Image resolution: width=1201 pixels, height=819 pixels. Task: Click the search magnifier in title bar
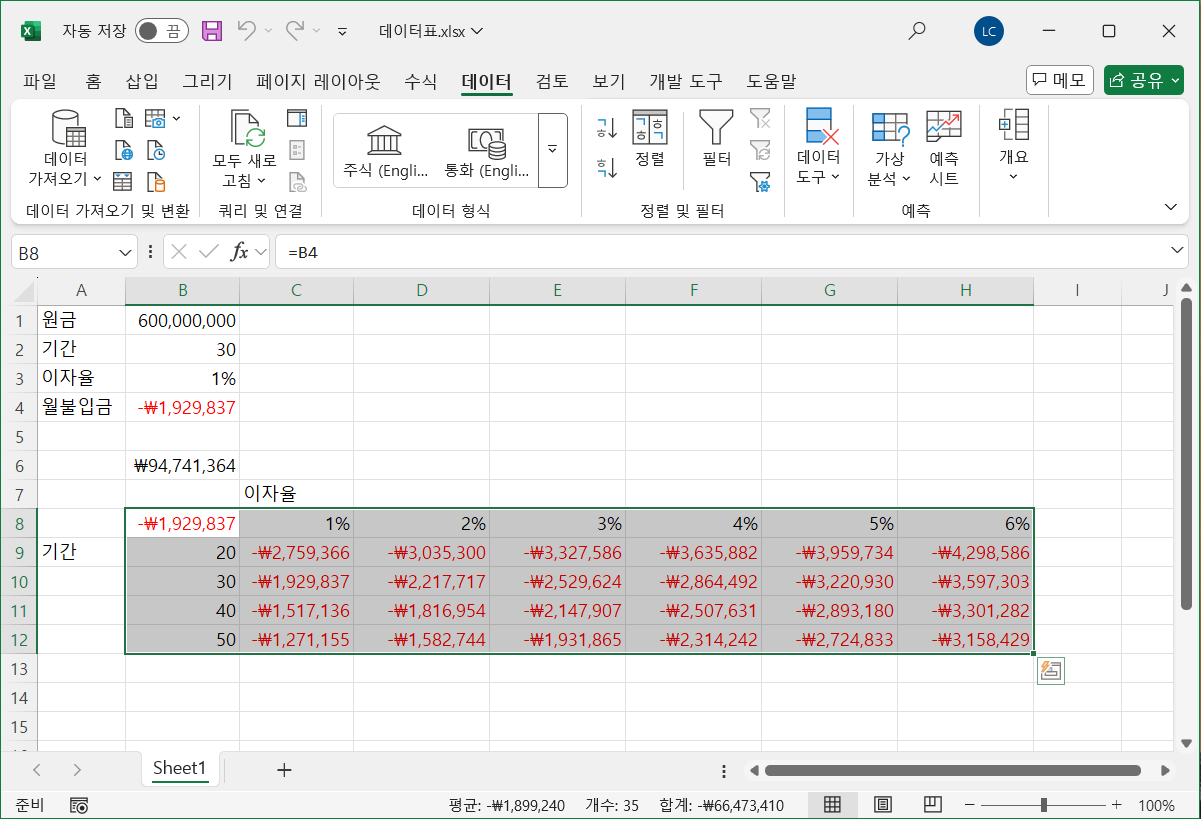click(x=916, y=31)
